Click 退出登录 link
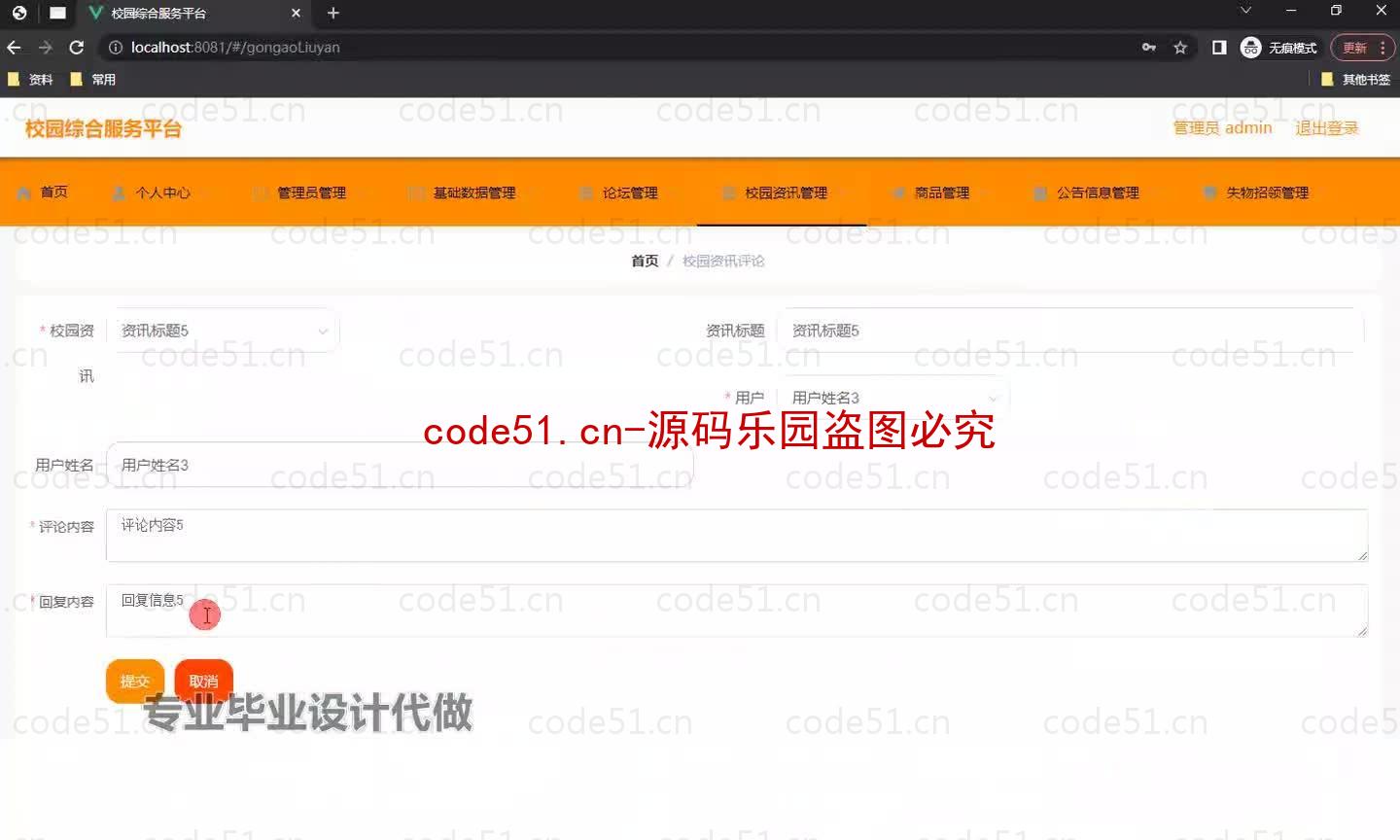Image resolution: width=1400 pixels, height=840 pixels. tap(1326, 128)
